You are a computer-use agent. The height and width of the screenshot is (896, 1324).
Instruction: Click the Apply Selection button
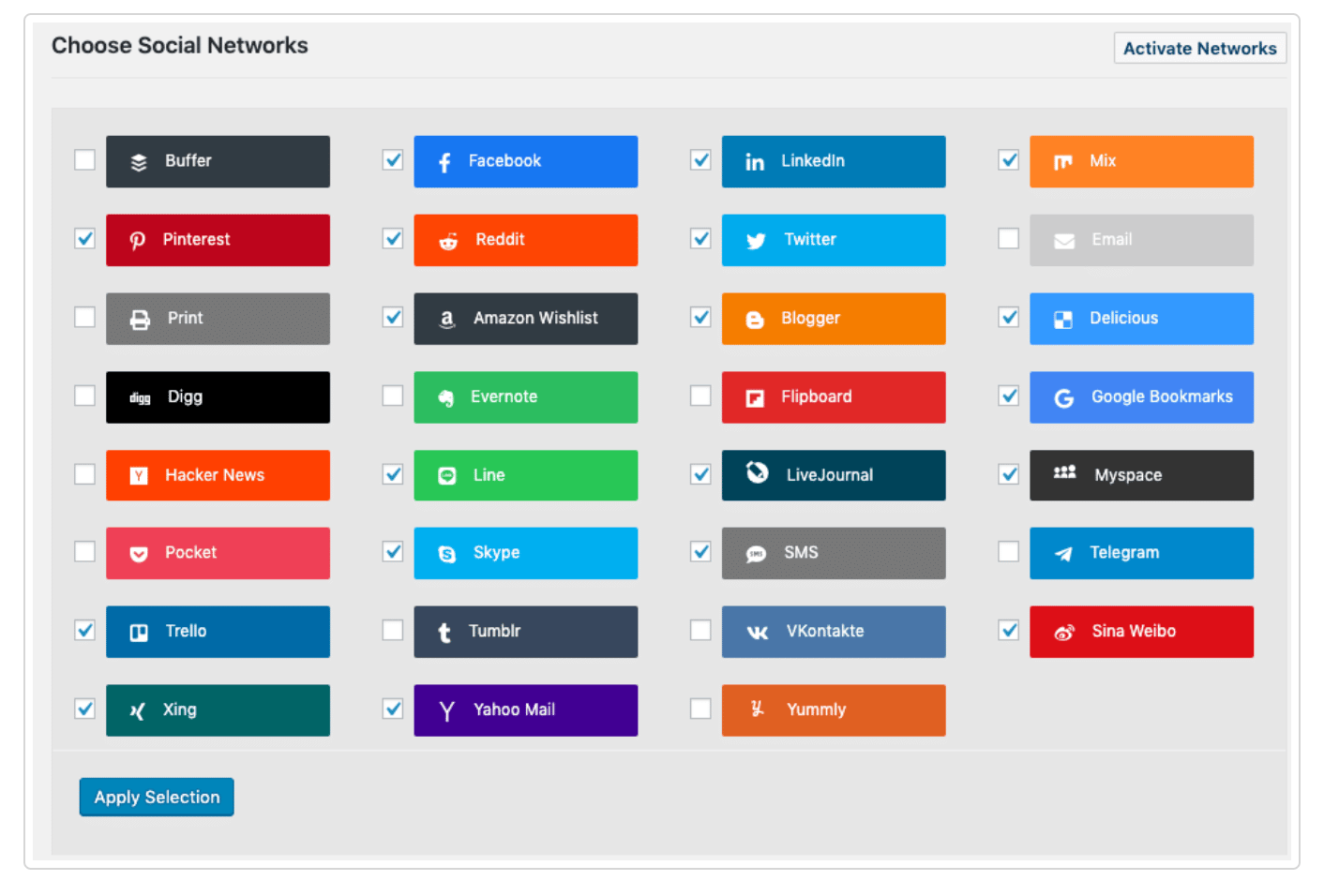pyautogui.click(x=157, y=798)
